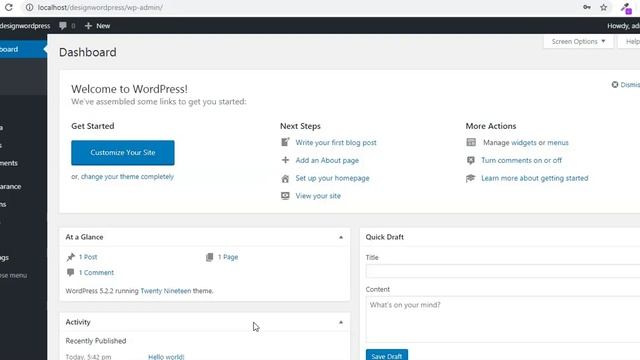Open the 1 Post link
This screenshot has width=640, height=360.
(x=88, y=257)
